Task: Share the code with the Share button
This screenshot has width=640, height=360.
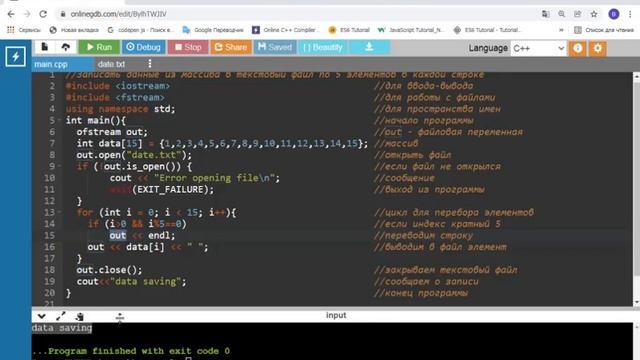Action: point(231,47)
